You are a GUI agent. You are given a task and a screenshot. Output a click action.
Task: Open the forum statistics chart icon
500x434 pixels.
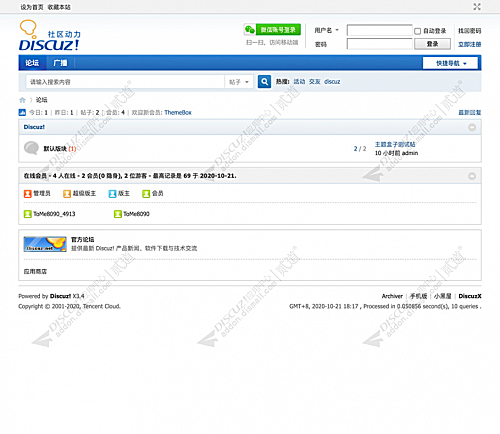pos(22,112)
